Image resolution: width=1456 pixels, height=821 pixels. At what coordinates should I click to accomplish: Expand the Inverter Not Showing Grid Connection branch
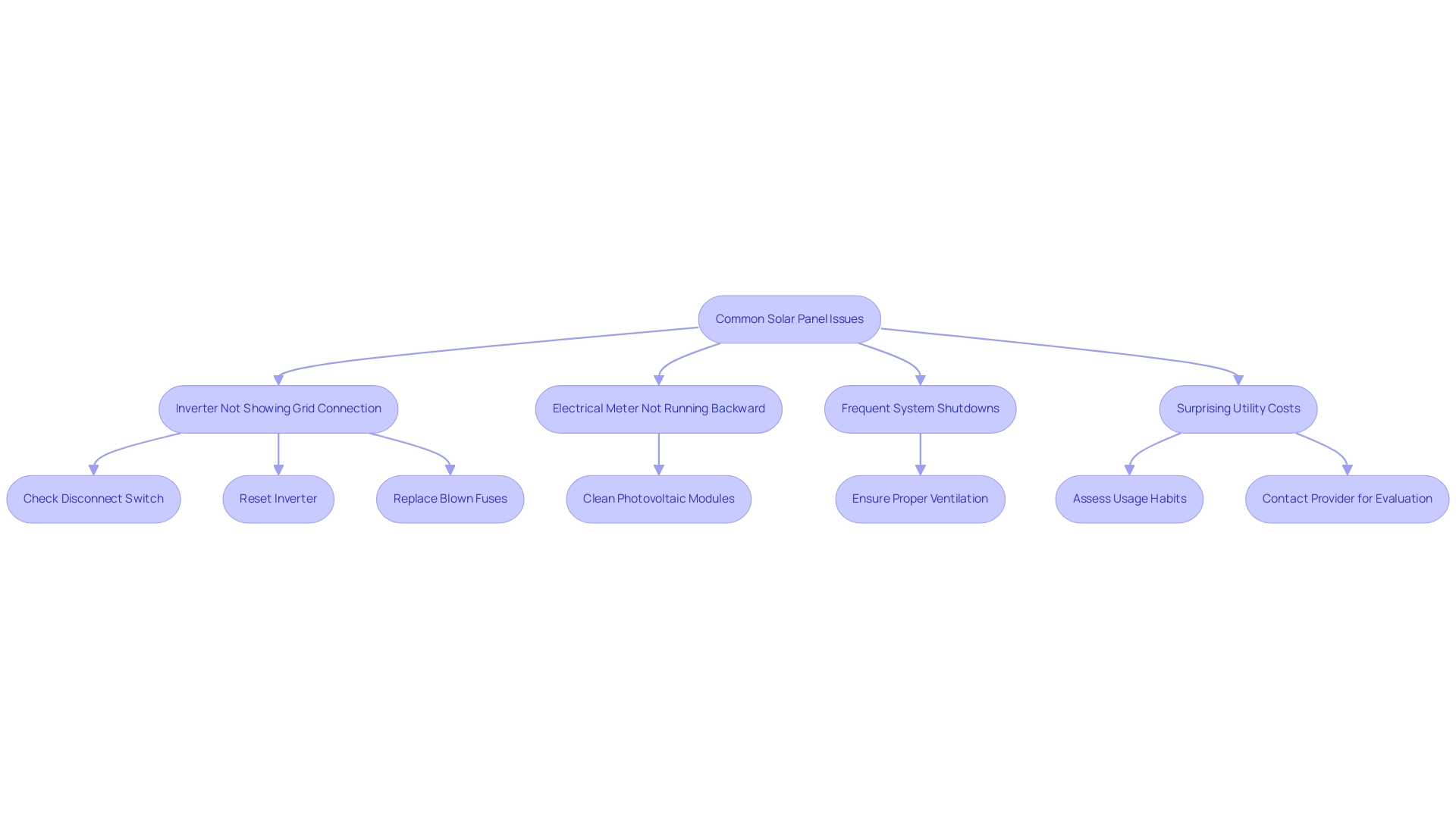278,408
